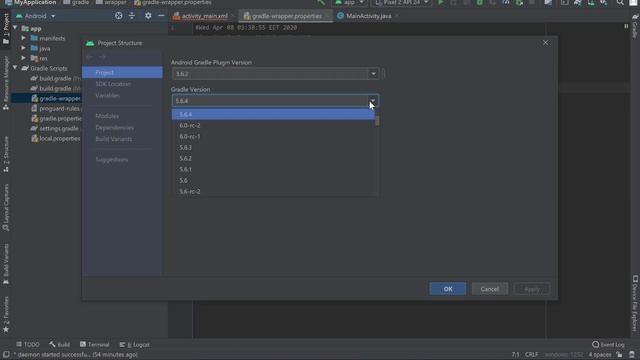Select SDK Location in dialog sidebar
The image size is (640, 360).
click(x=113, y=84)
